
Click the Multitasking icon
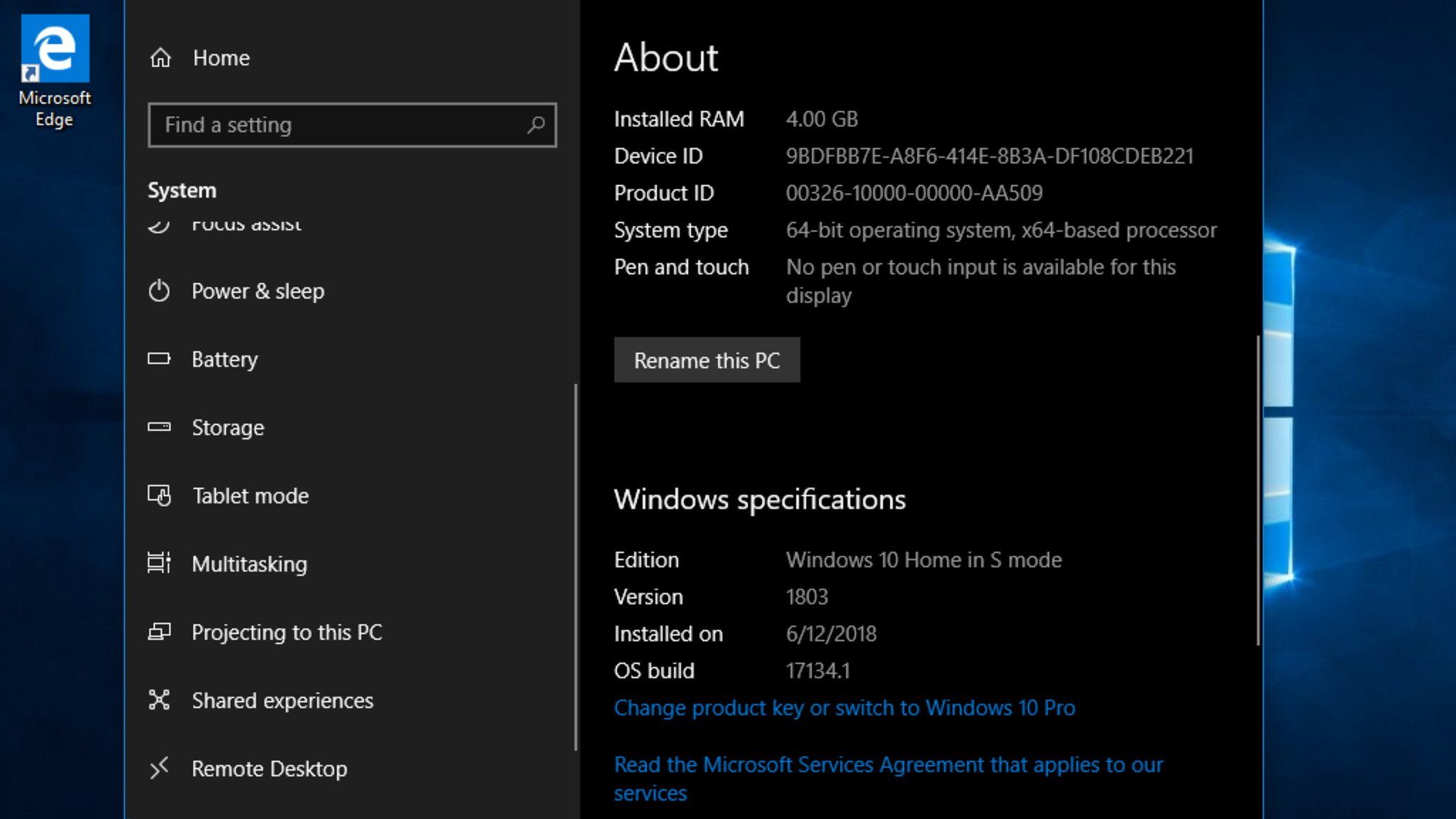159,564
